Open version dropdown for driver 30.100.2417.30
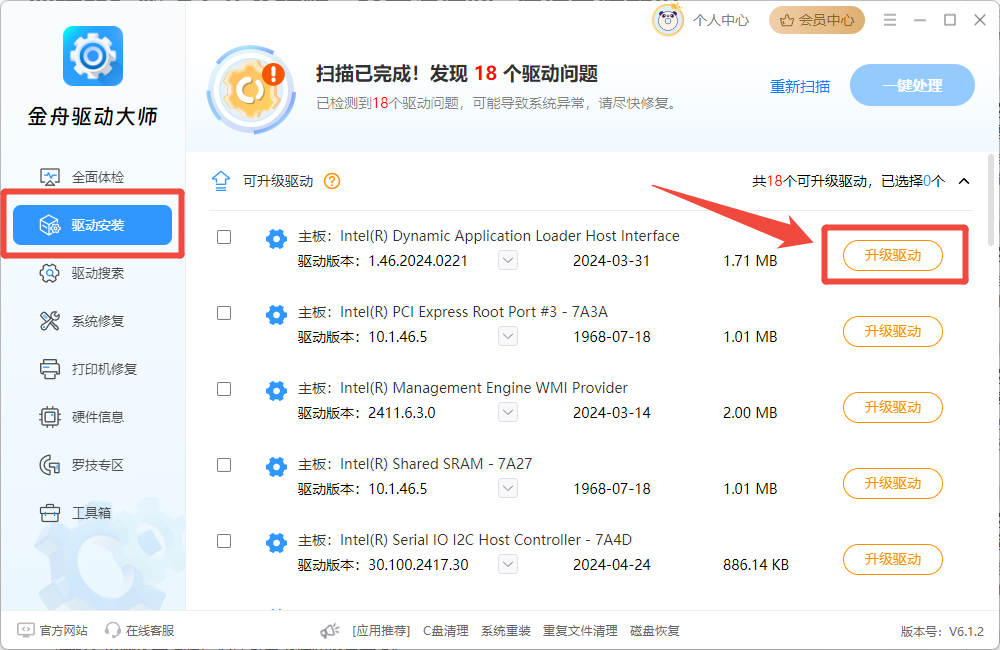Image resolution: width=1000 pixels, height=650 pixels. click(508, 564)
